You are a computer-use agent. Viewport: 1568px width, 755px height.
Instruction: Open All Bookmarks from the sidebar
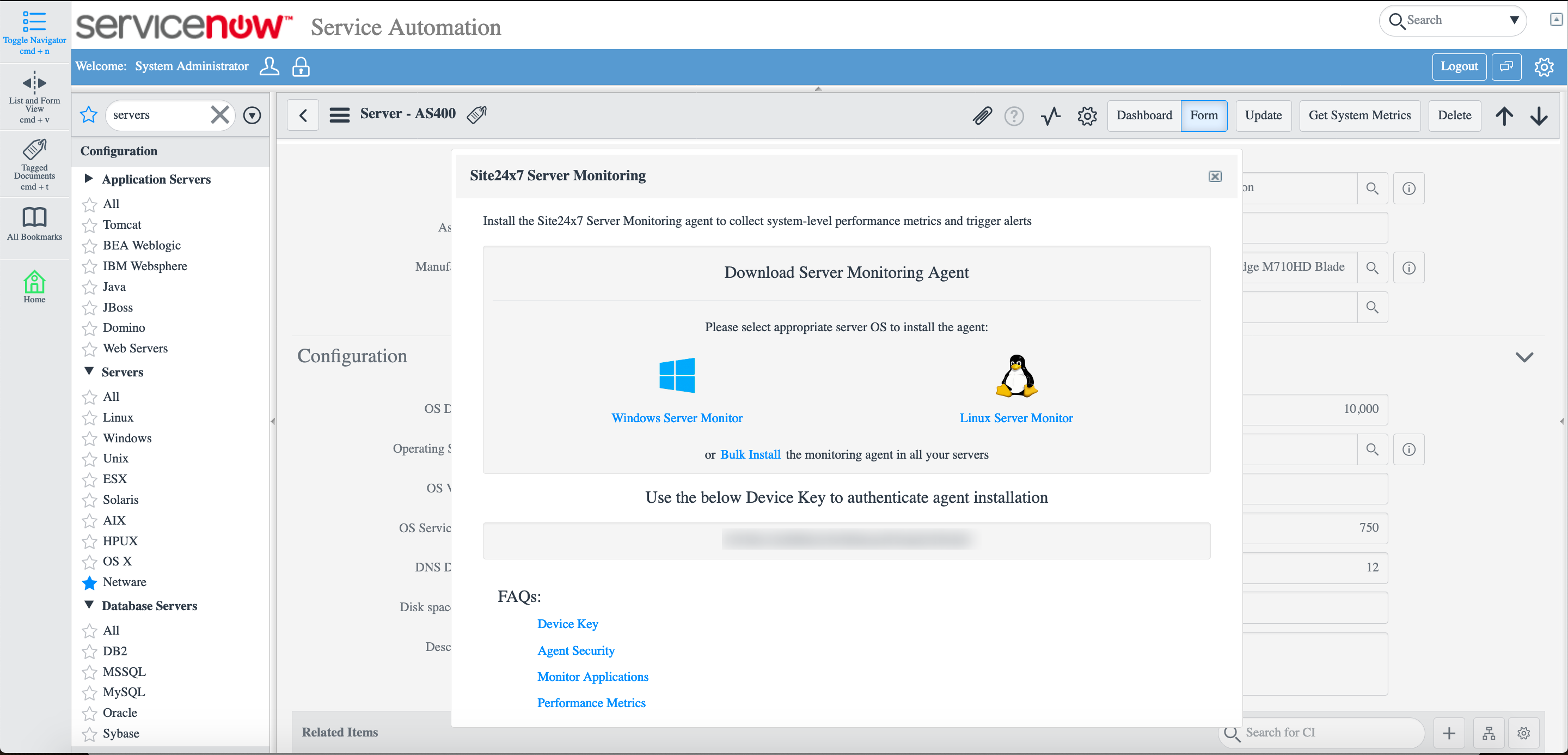(34, 223)
